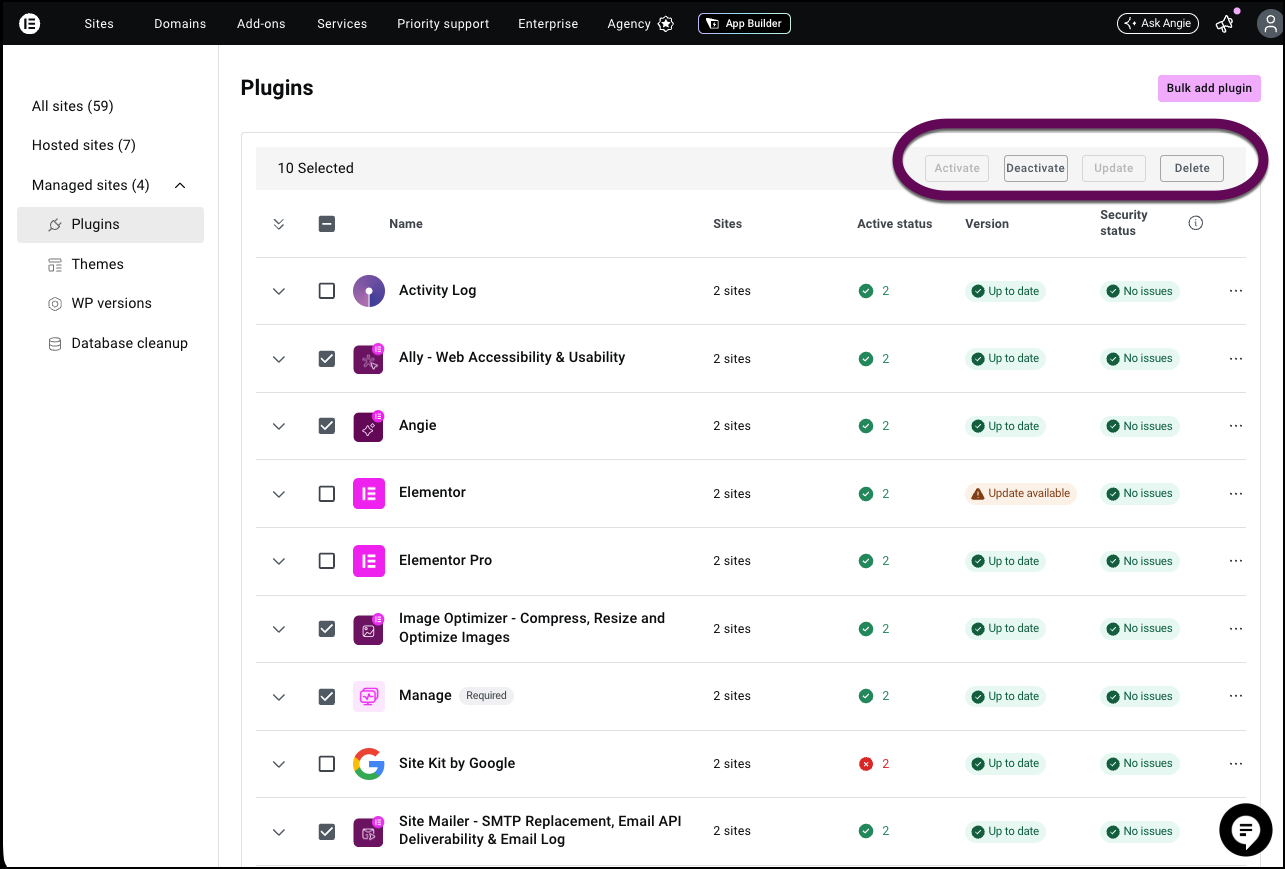Click the Image Optimizer plugin icon

(369, 629)
